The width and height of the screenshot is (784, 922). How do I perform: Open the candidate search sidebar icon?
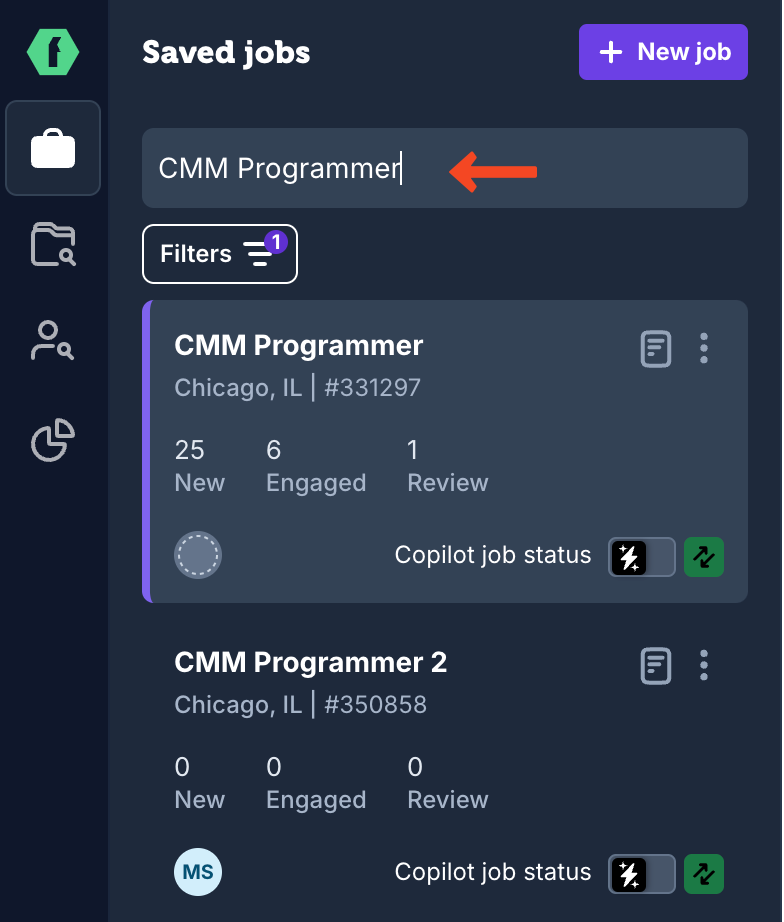[x=52, y=340]
